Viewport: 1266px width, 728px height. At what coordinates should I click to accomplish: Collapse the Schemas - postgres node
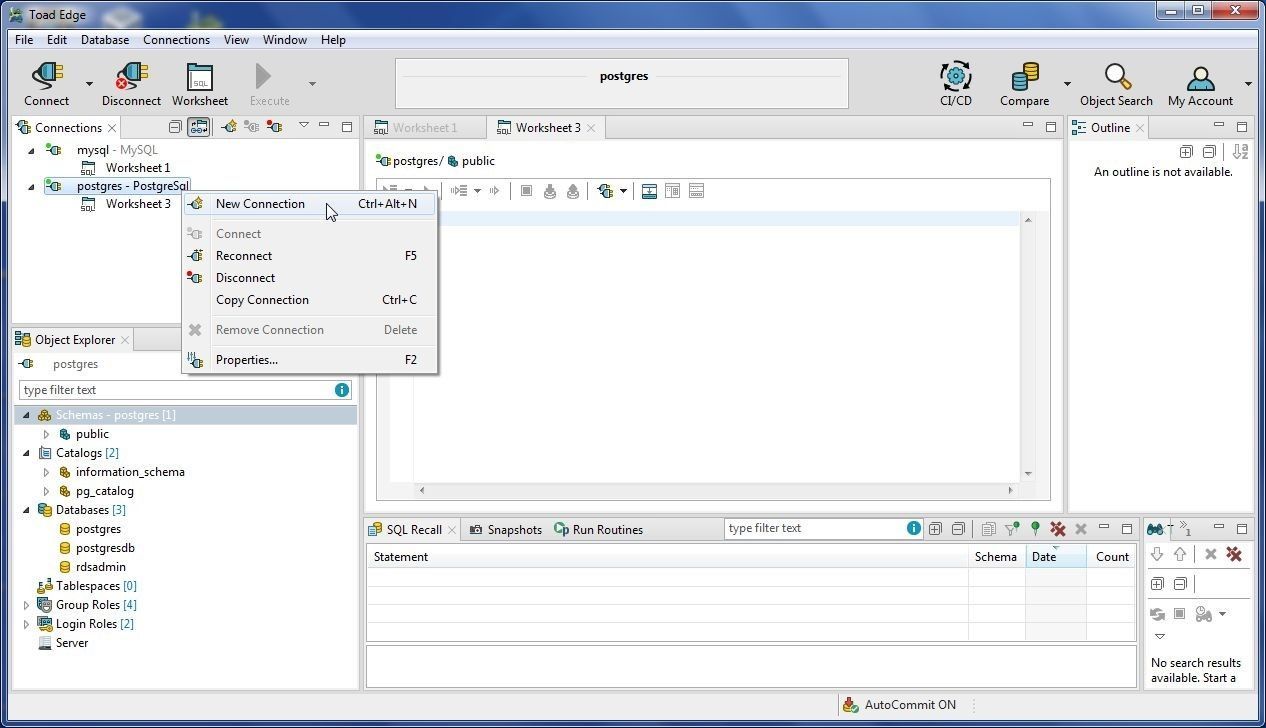point(27,415)
